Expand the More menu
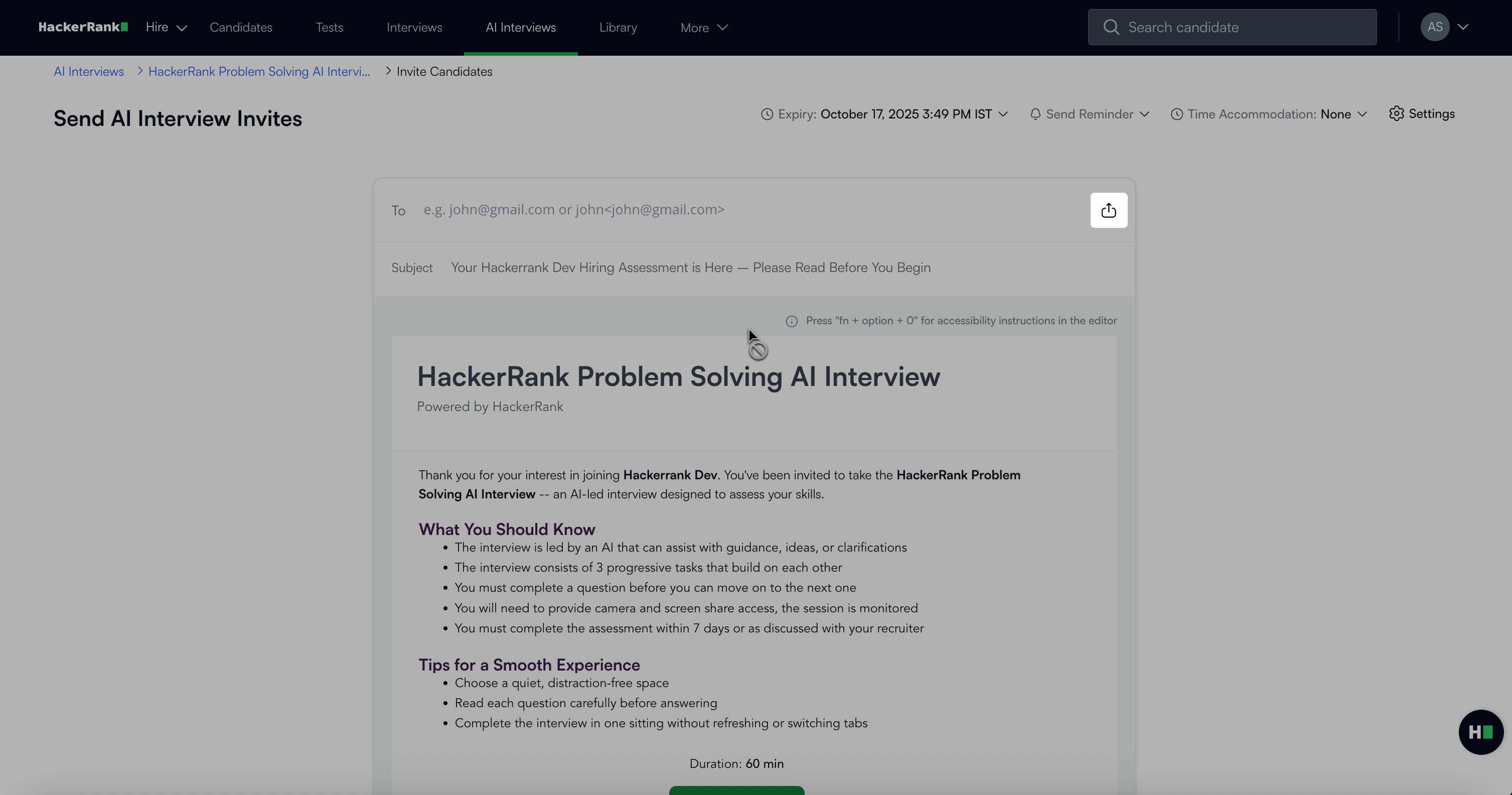This screenshot has width=1512, height=795. [x=704, y=28]
